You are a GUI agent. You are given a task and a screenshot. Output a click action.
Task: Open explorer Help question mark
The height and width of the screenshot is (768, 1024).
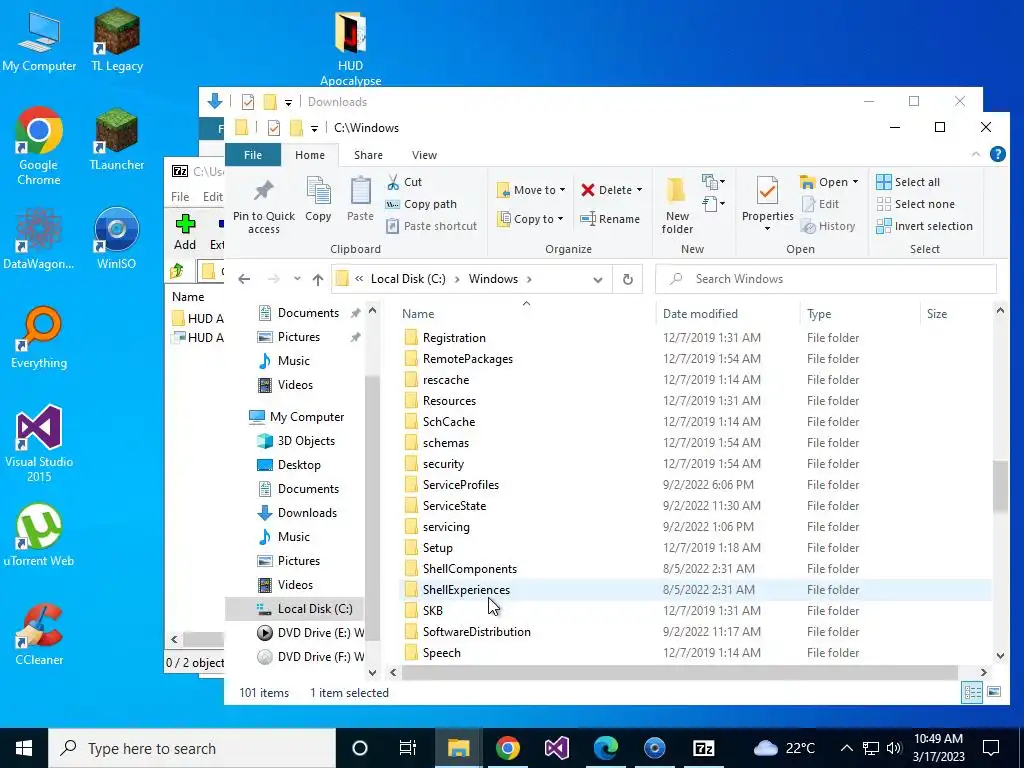tap(997, 154)
